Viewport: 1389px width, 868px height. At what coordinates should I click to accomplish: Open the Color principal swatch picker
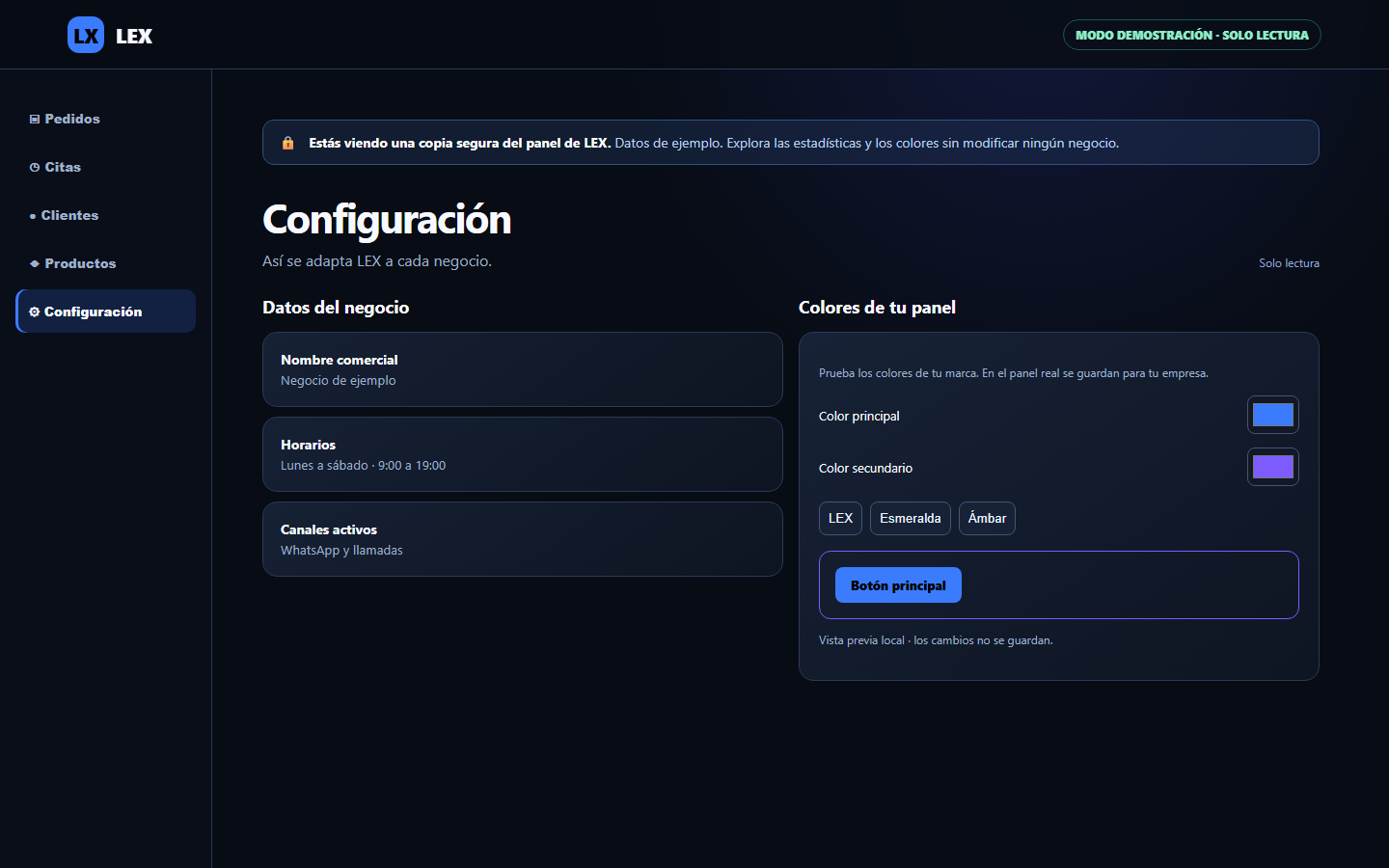1273,415
